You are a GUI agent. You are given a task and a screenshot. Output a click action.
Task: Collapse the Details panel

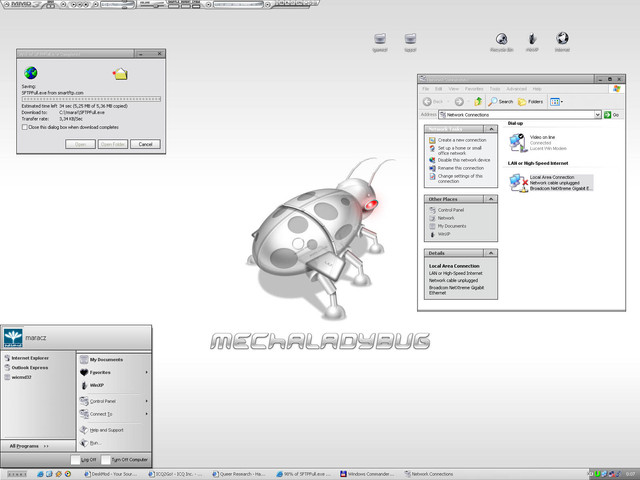(x=492, y=254)
